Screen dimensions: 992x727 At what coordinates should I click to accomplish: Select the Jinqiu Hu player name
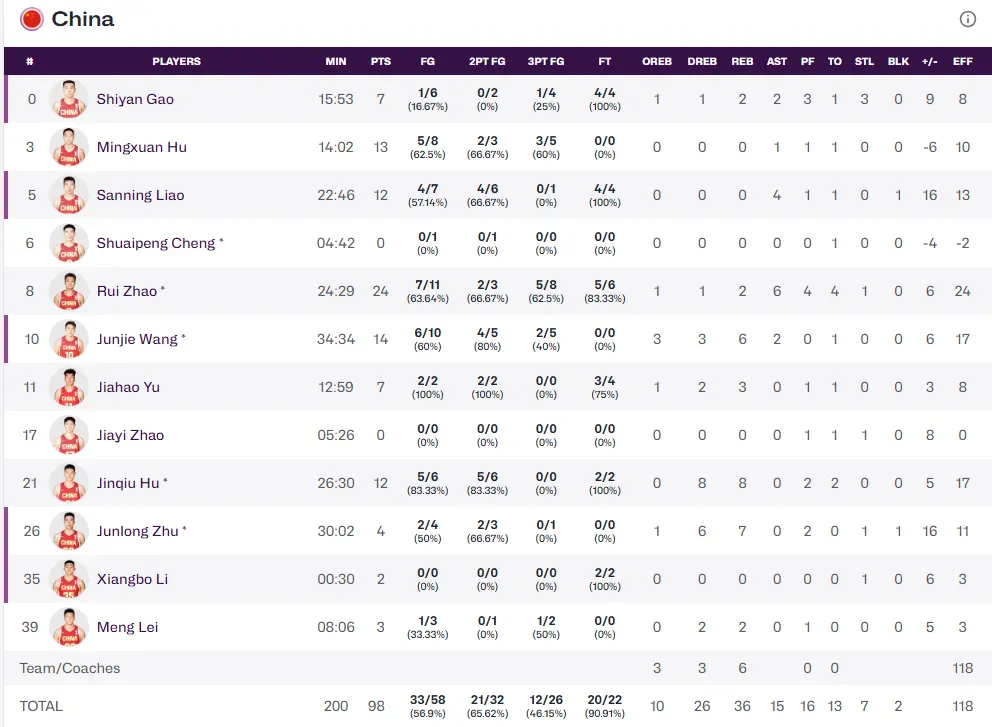click(128, 483)
